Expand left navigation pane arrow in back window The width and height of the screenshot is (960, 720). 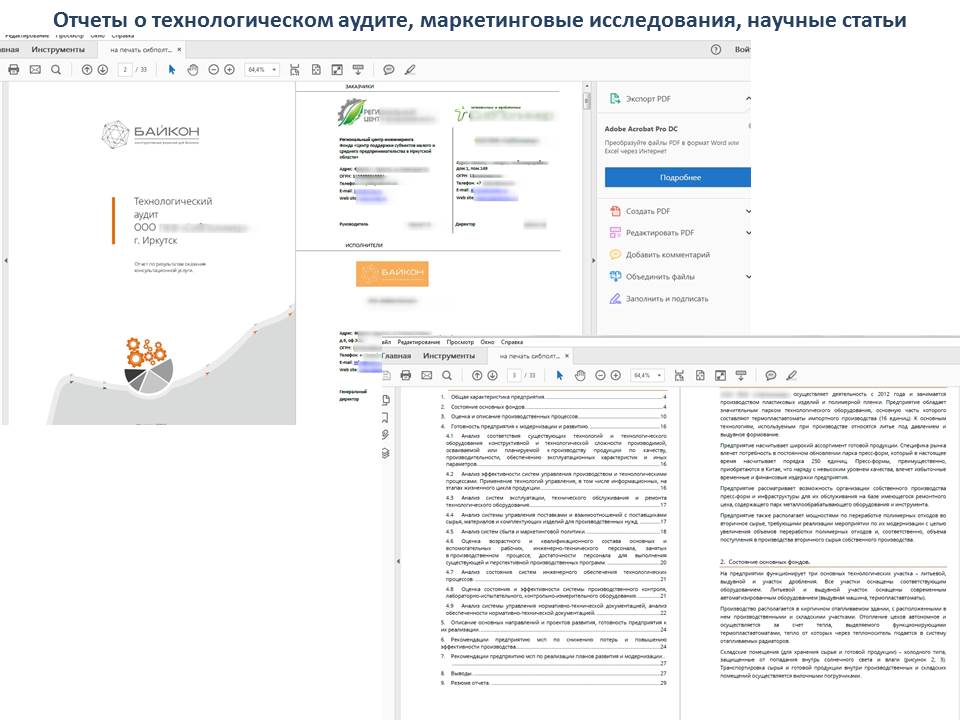[6, 260]
